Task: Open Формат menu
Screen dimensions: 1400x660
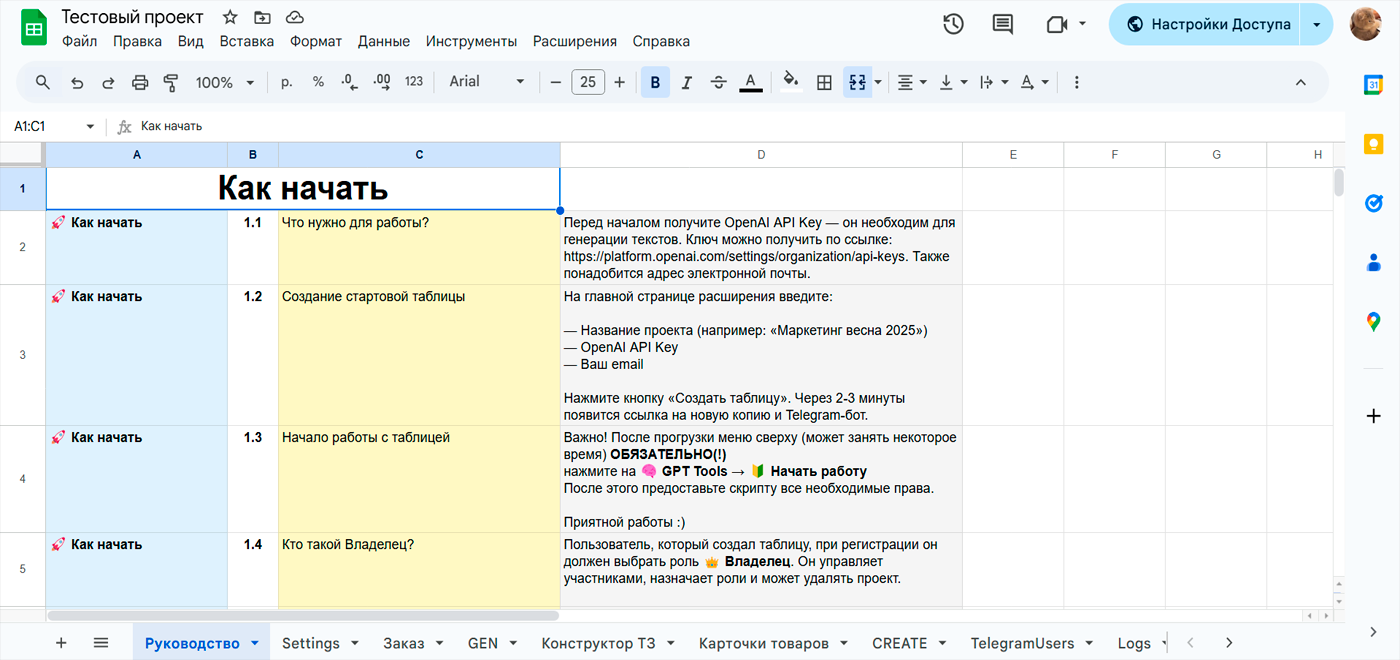Action: (316, 41)
